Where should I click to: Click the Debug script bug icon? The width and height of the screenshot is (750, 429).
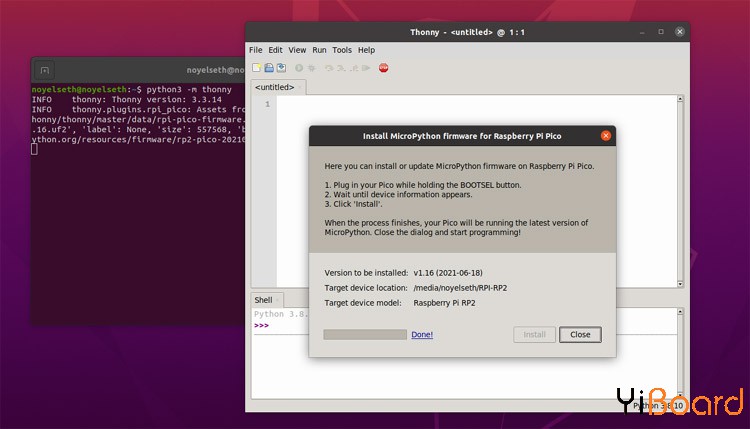pyautogui.click(x=313, y=68)
